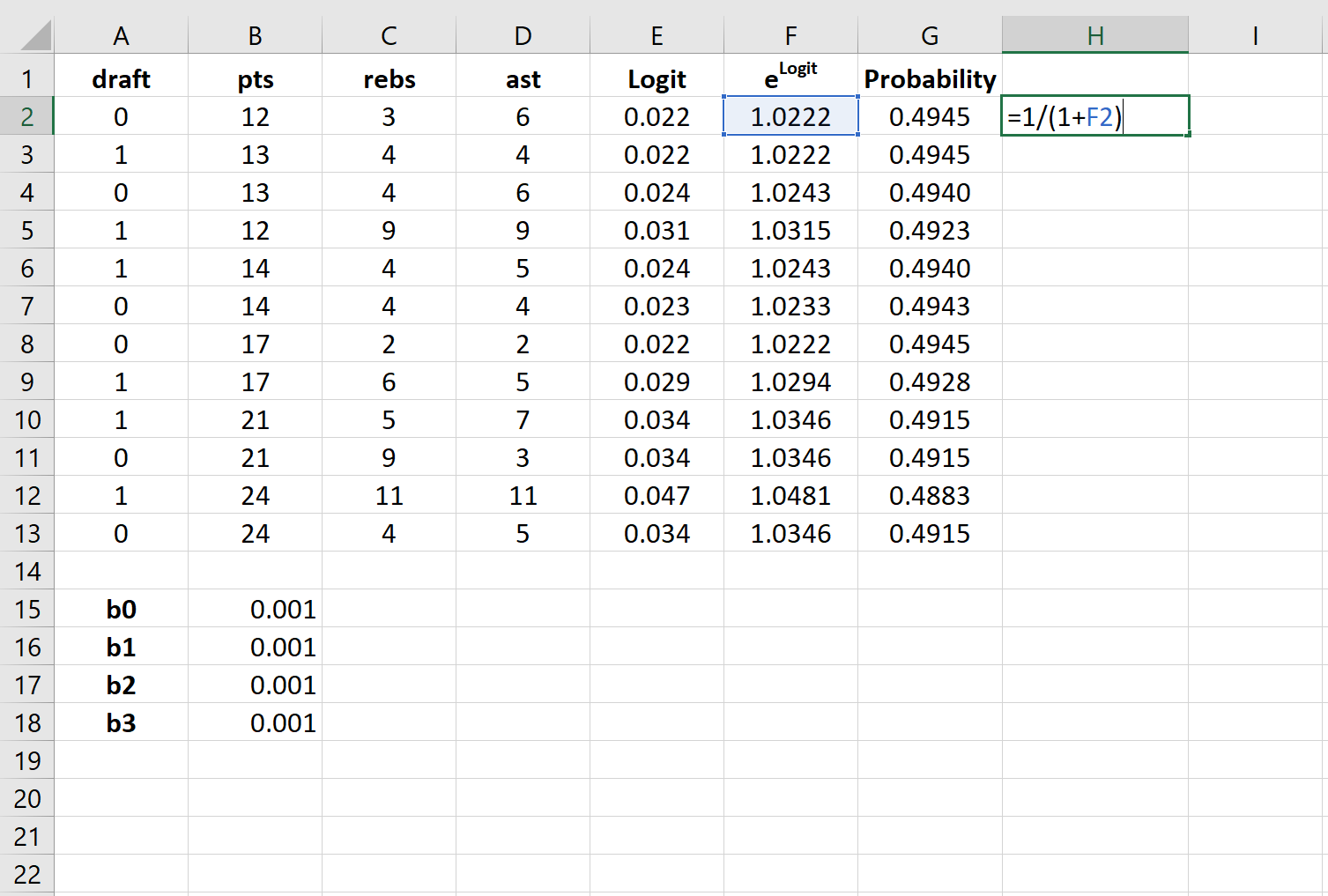The image size is (1328, 896).
Task: Select cell E12 showing 0.047
Action: tap(657, 496)
